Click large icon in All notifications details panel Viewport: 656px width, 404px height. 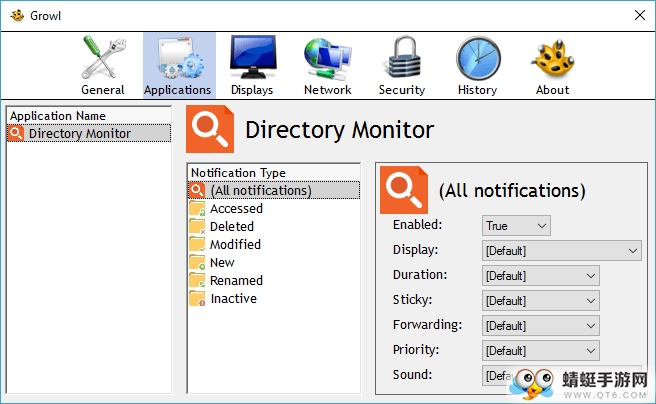click(404, 190)
